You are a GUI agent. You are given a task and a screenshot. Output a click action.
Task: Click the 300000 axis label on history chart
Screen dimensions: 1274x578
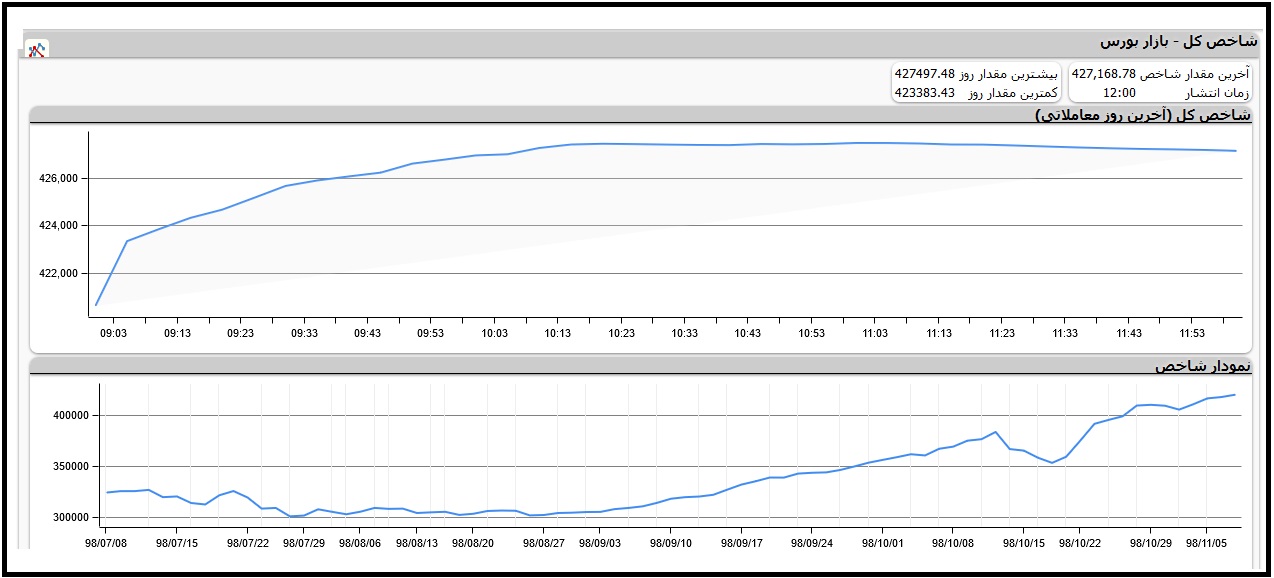point(70,518)
